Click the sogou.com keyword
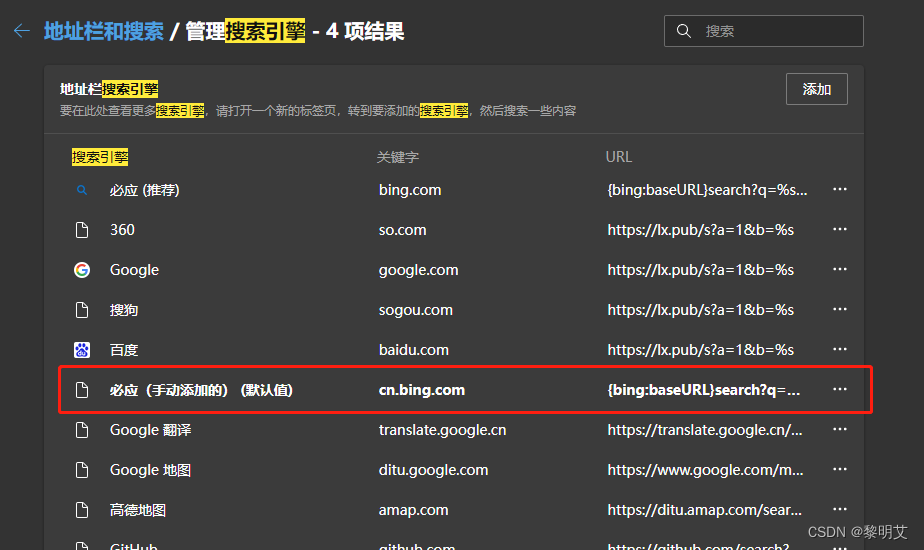The width and height of the screenshot is (924, 550). 415,310
